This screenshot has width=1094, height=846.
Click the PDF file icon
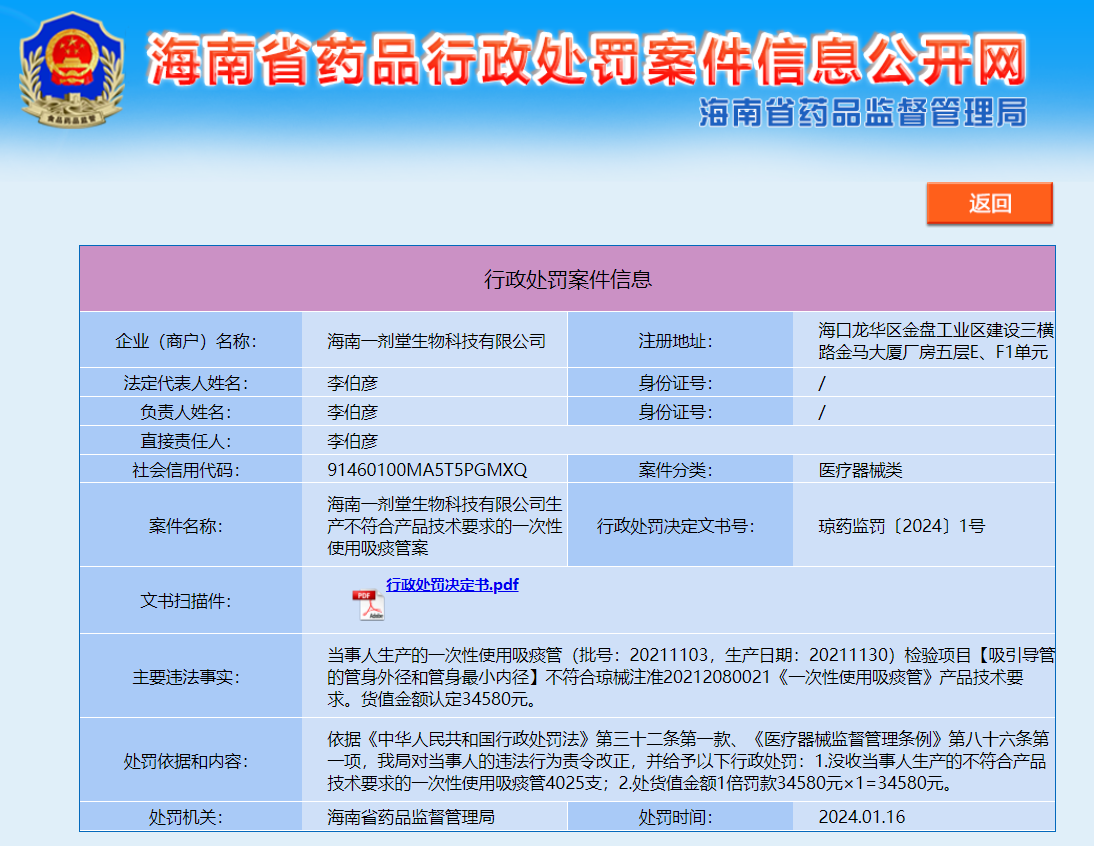coord(368,605)
